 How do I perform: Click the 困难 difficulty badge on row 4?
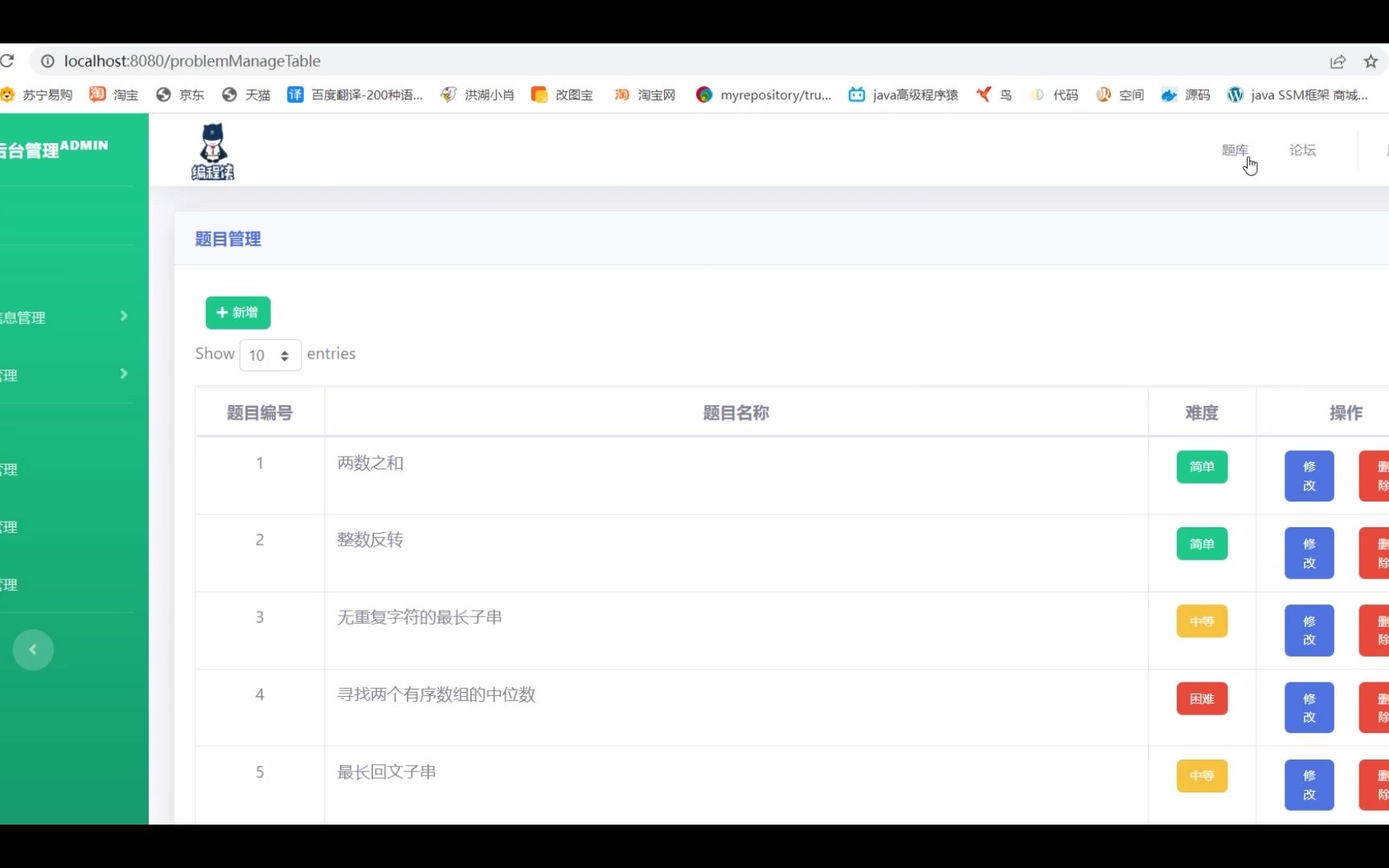pos(1202,698)
